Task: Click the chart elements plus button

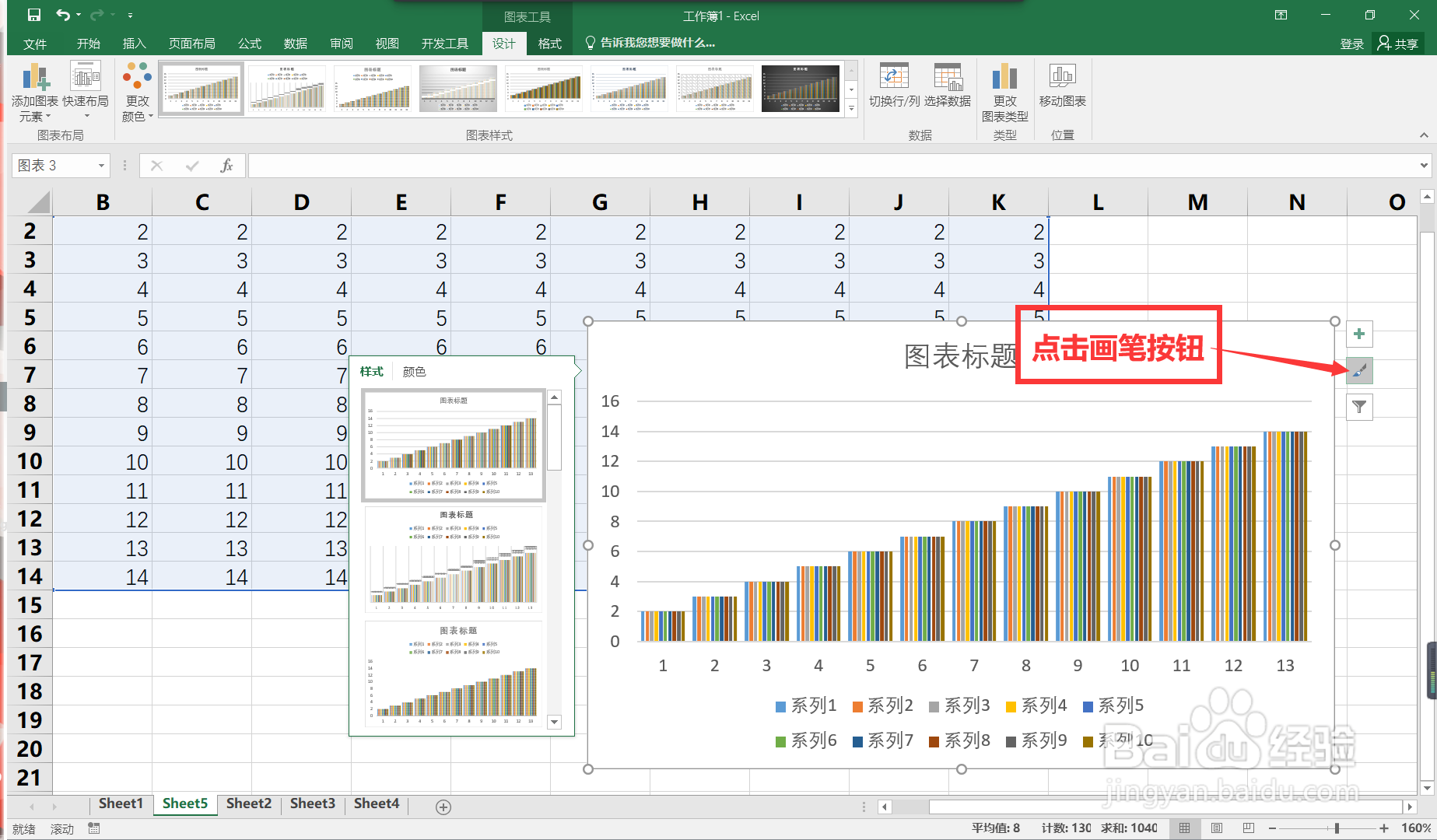Action: click(x=1359, y=334)
